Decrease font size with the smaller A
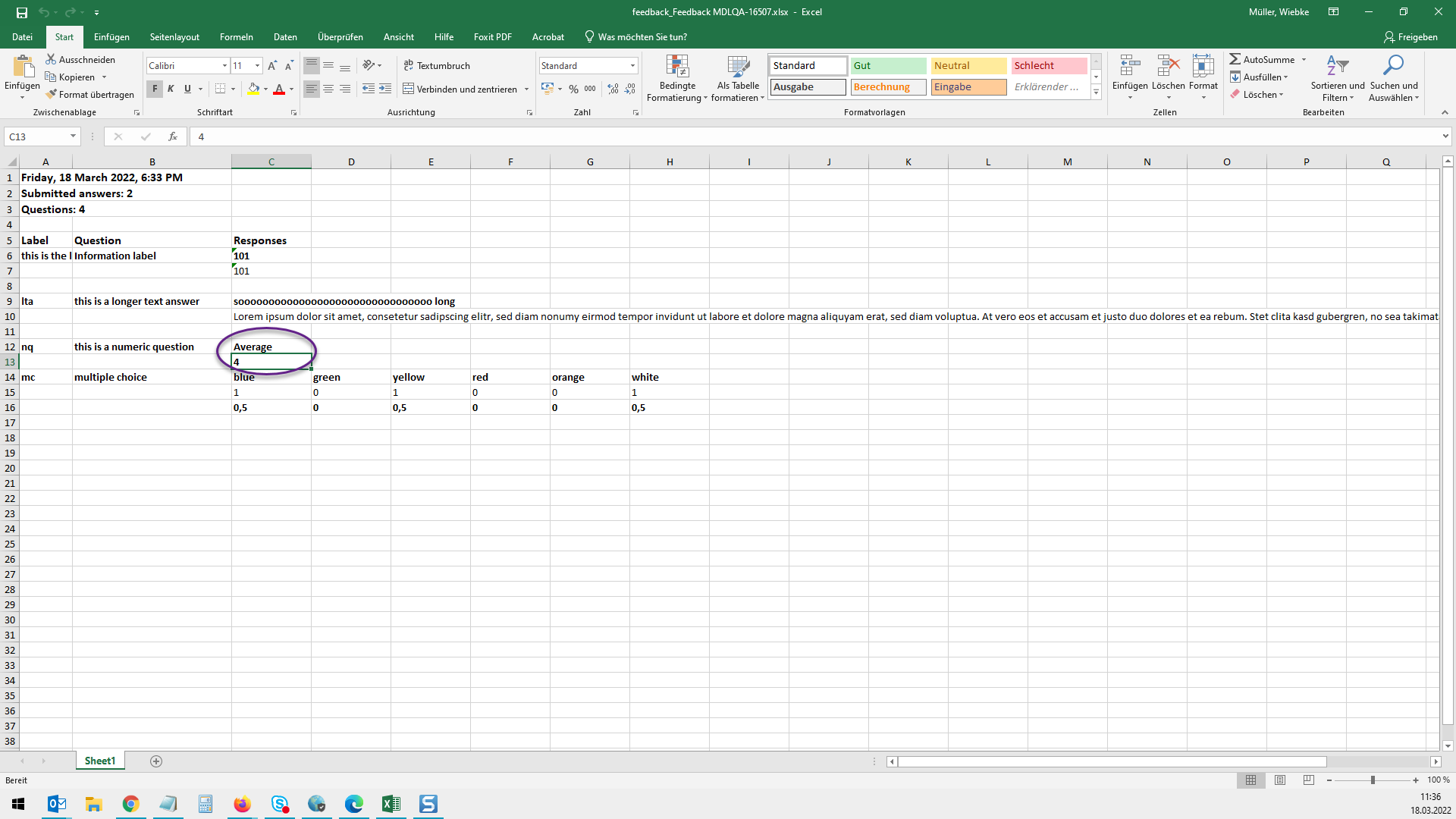The width and height of the screenshot is (1456, 819). point(289,66)
